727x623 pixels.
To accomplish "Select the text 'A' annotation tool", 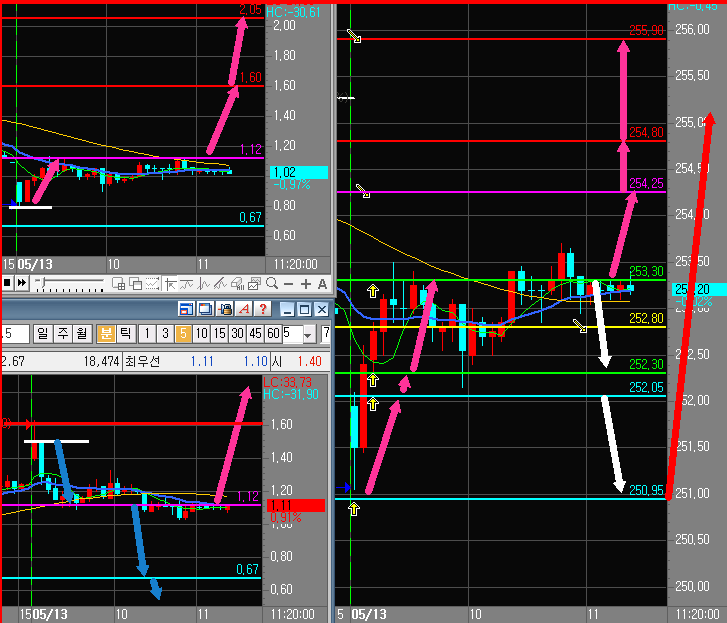I will click(x=320, y=284).
